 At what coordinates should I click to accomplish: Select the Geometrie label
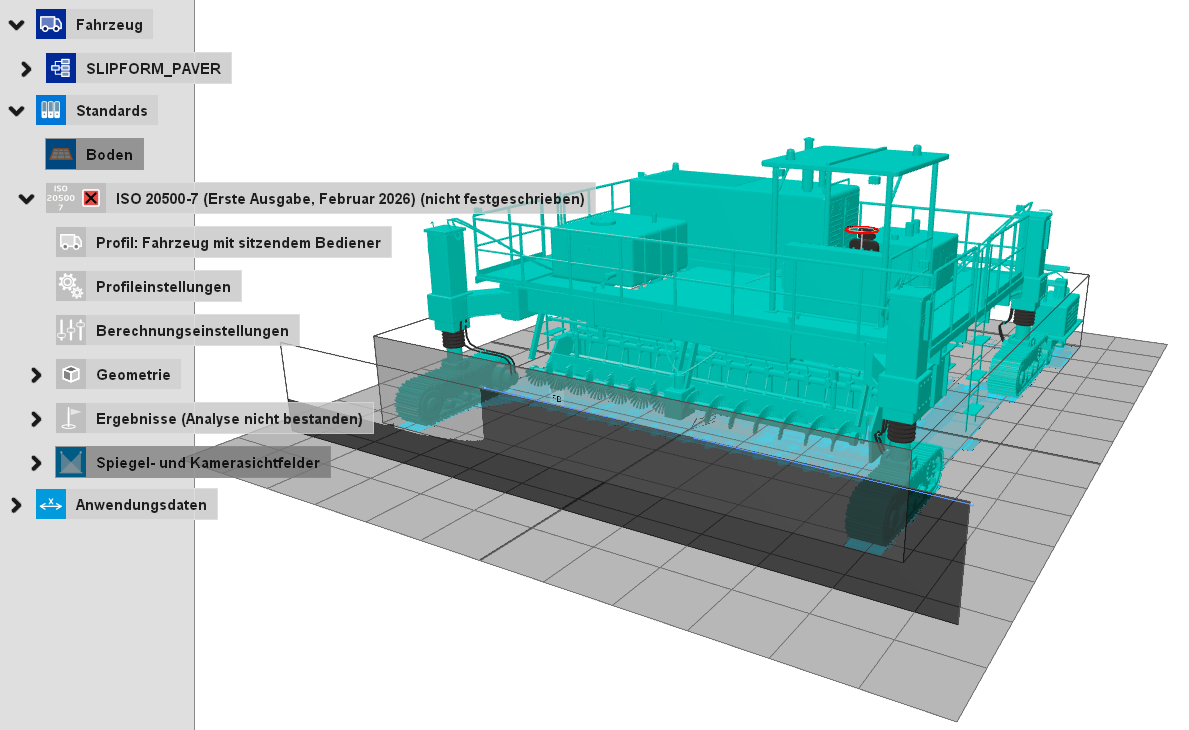133,374
